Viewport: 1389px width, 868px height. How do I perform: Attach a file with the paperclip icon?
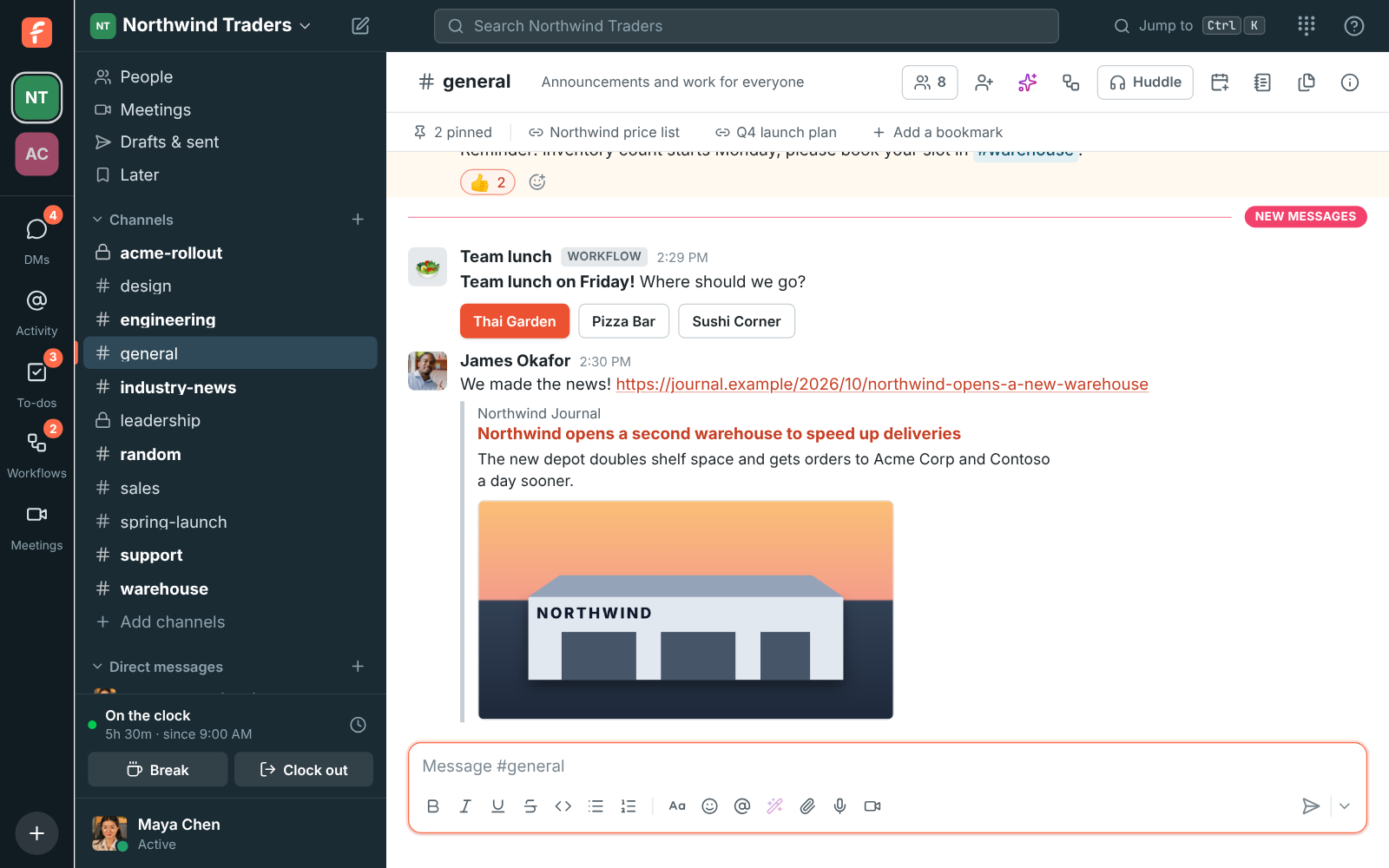(807, 806)
